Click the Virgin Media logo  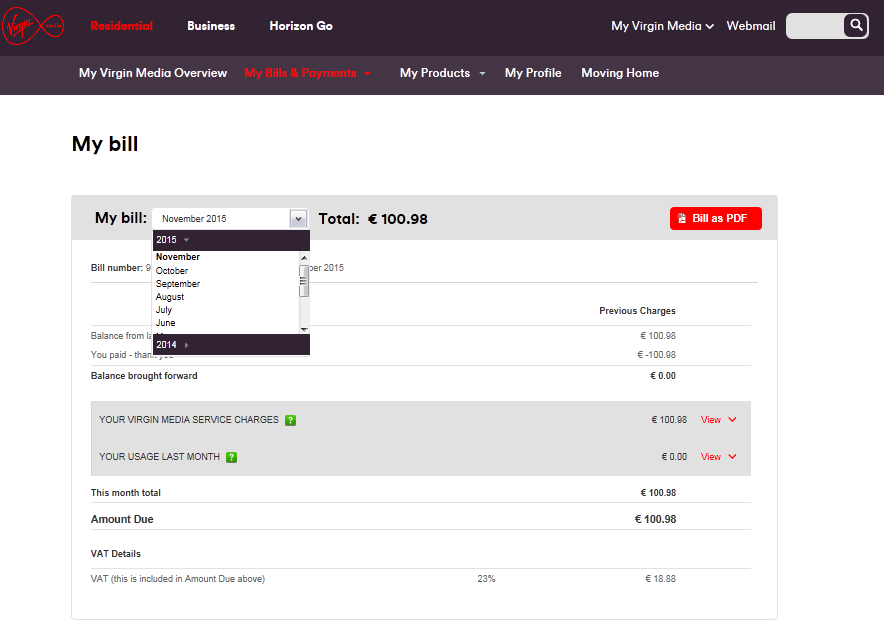[x=33, y=26]
